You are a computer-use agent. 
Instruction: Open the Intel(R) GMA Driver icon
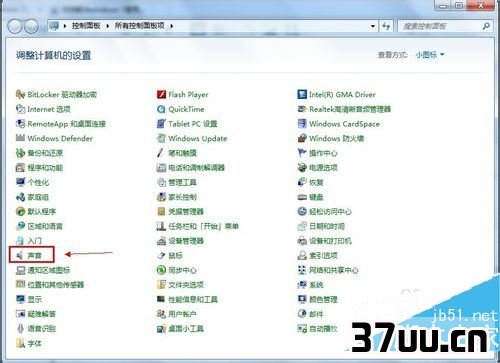click(302, 95)
